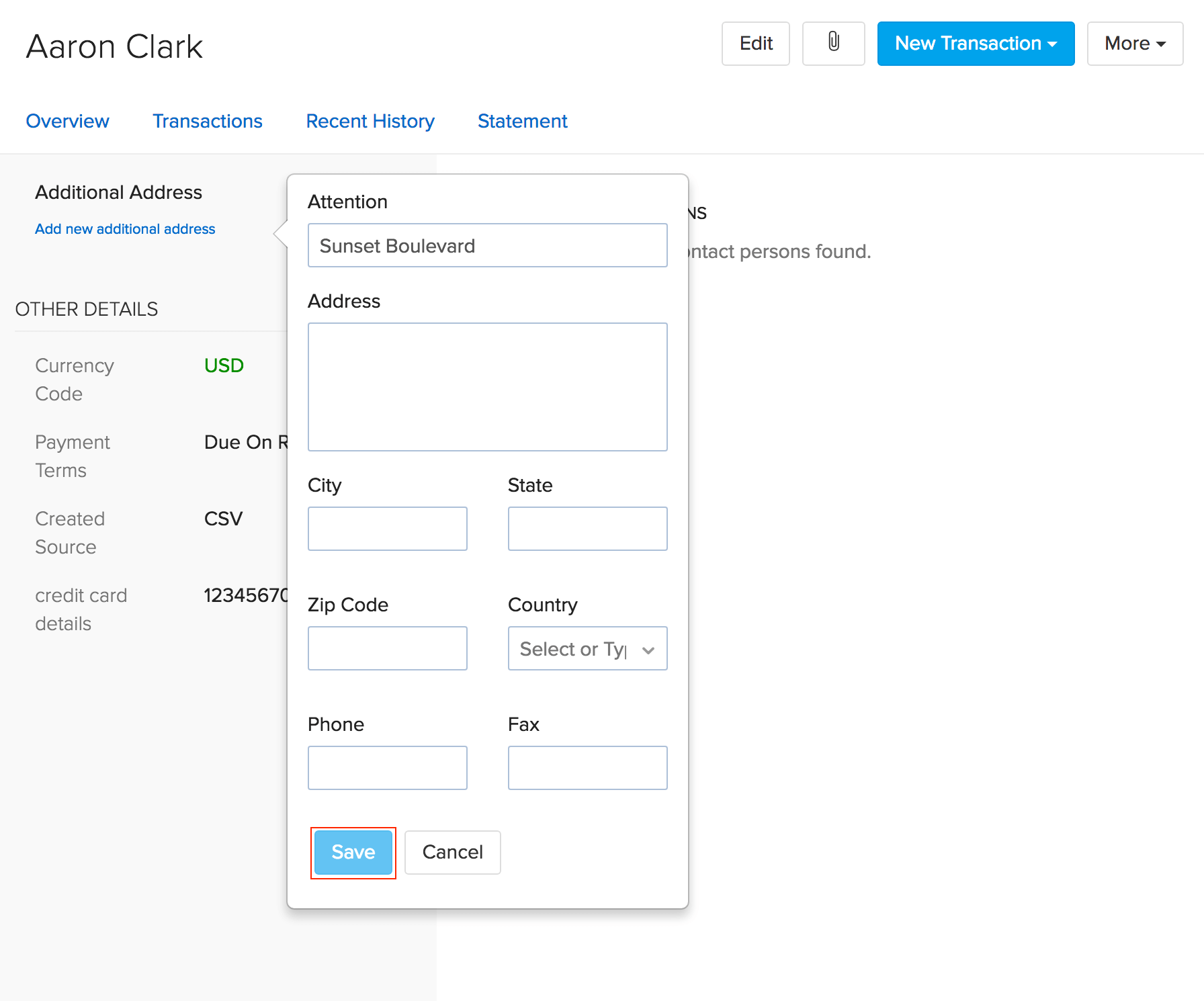Click the Zip Code field
Image resolution: width=1204 pixels, height=1001 pixels.
387,648
